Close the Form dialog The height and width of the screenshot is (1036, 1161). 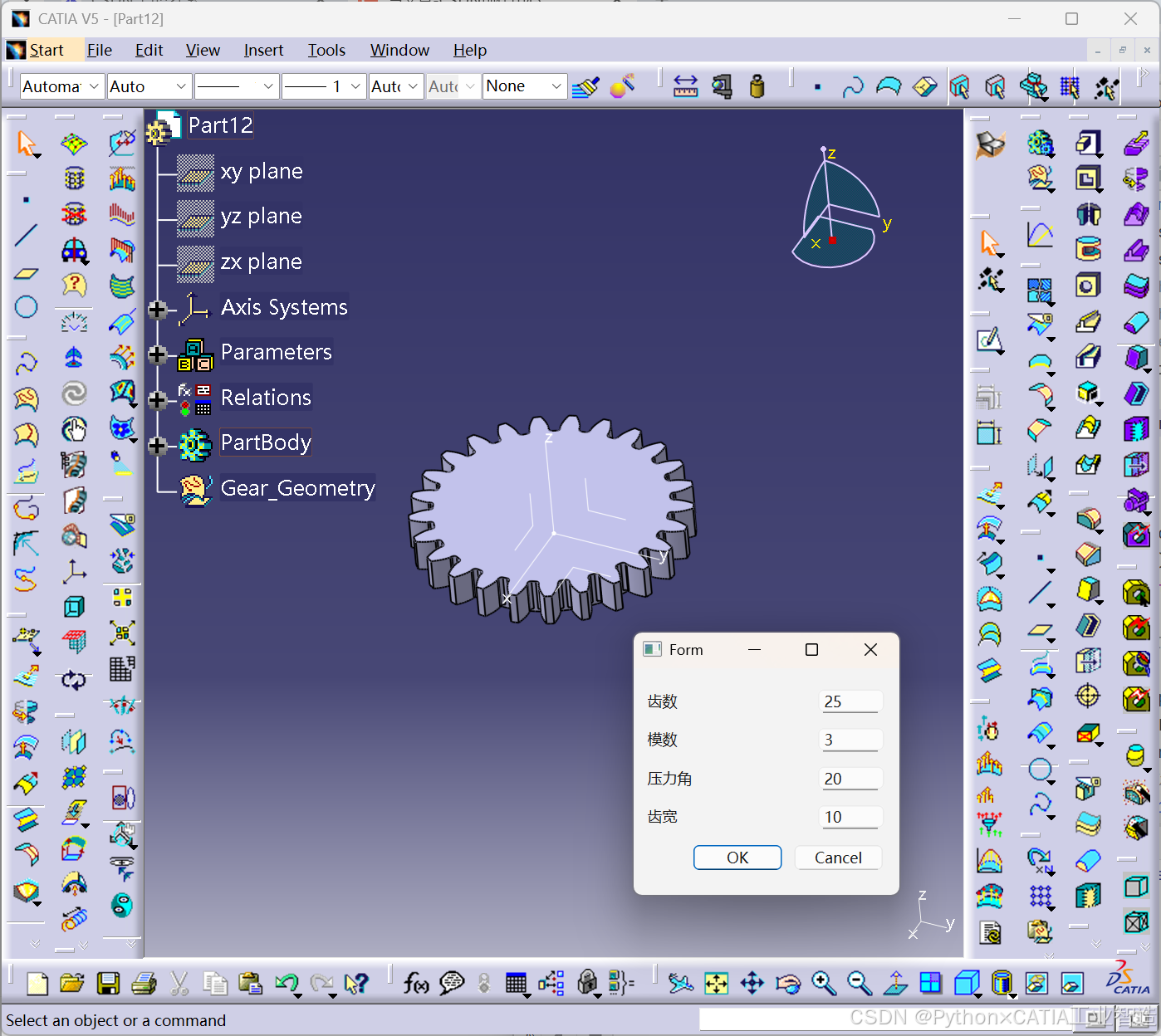point(870,649)
